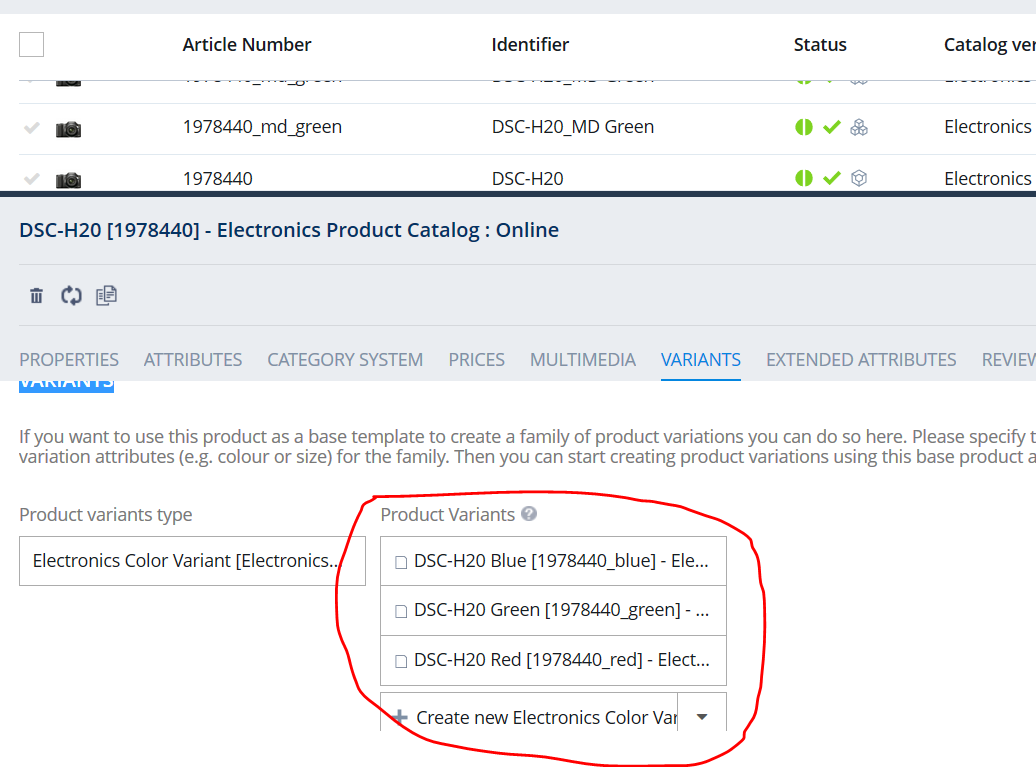
Task: Click approval checkmark in DSC-H20_MD Green row
Action: coord(832,127)
